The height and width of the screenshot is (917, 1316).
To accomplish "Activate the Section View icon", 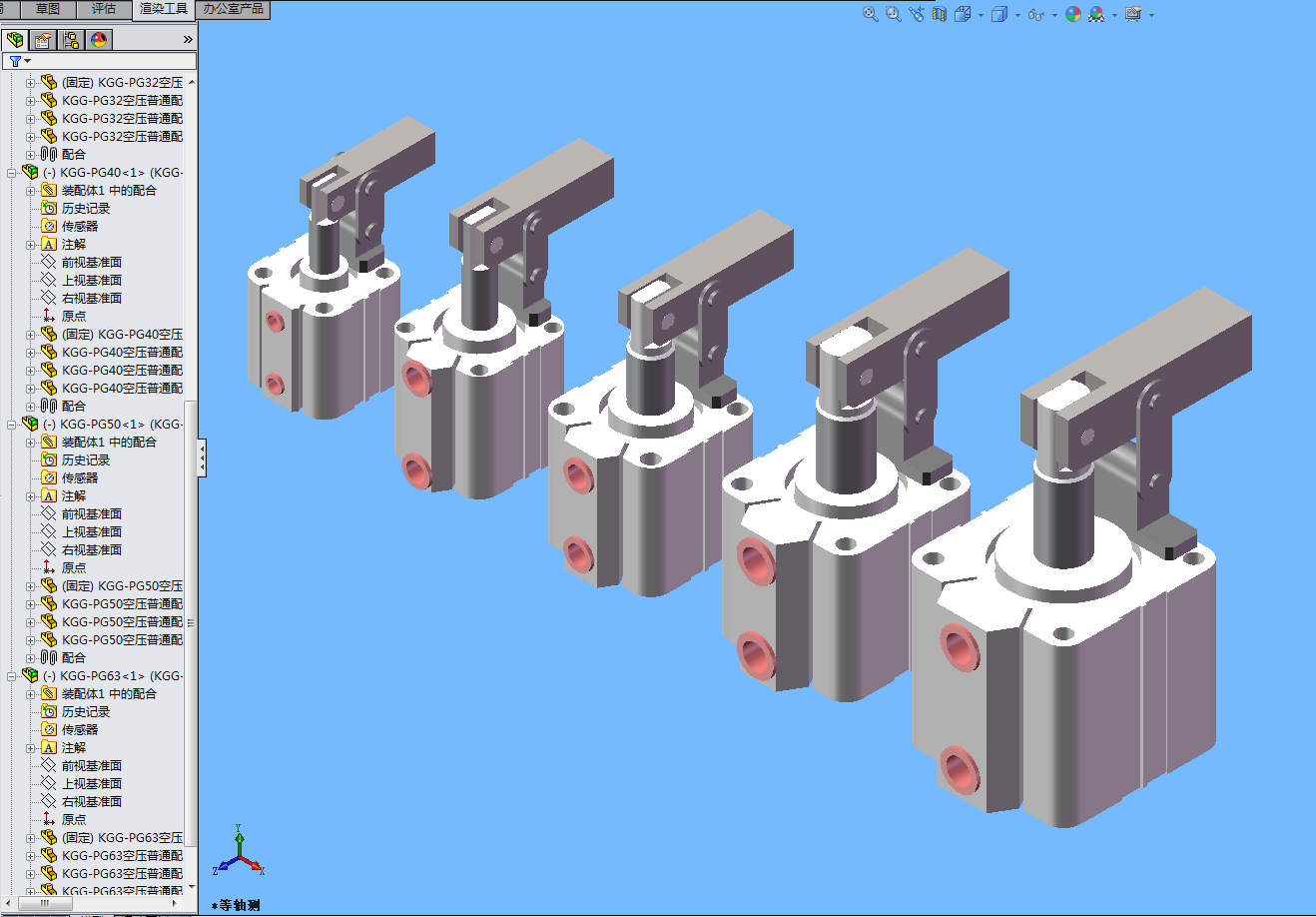I will (x=939, y=14).
